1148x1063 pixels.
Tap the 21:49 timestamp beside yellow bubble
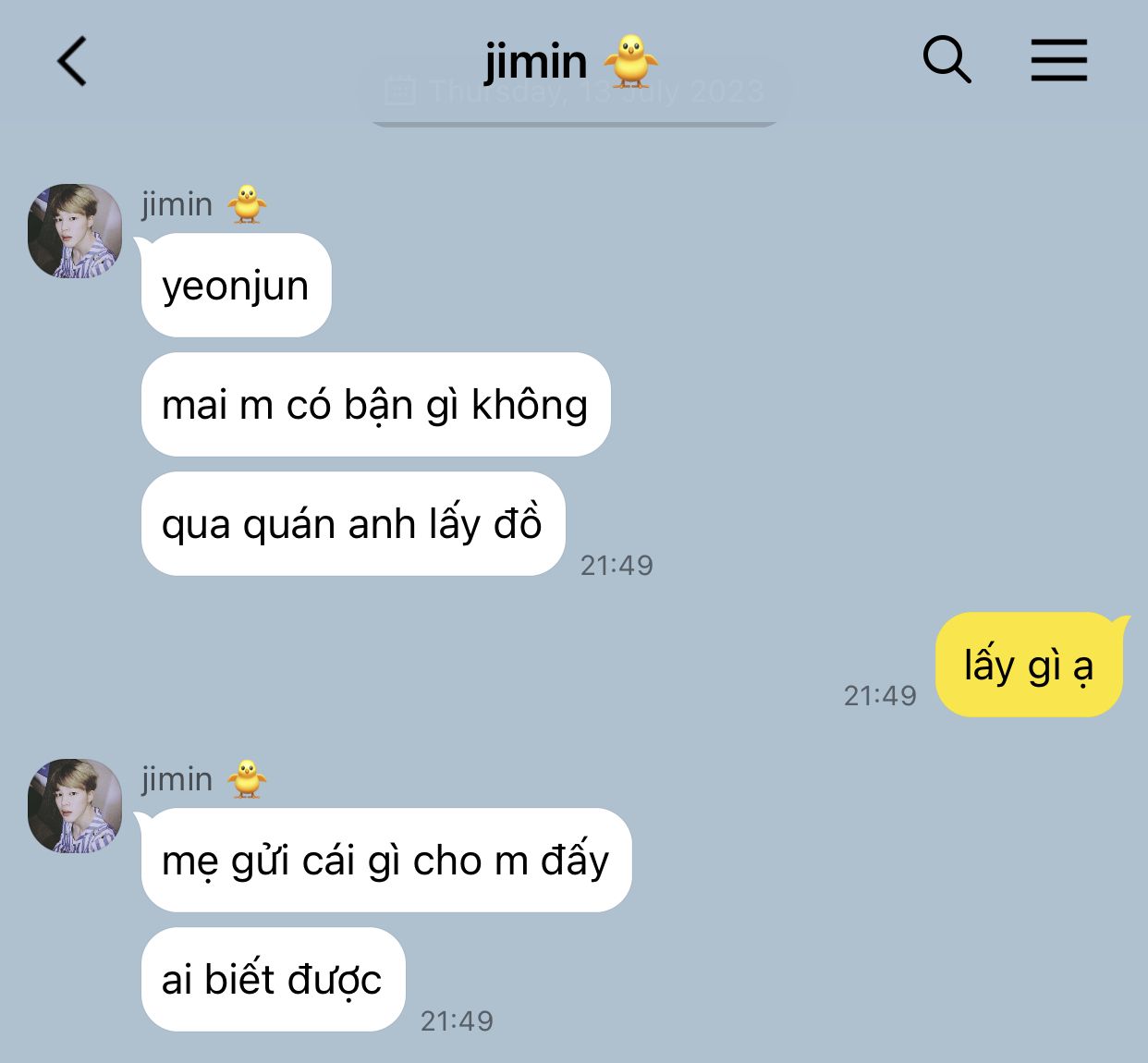(880, 695)
